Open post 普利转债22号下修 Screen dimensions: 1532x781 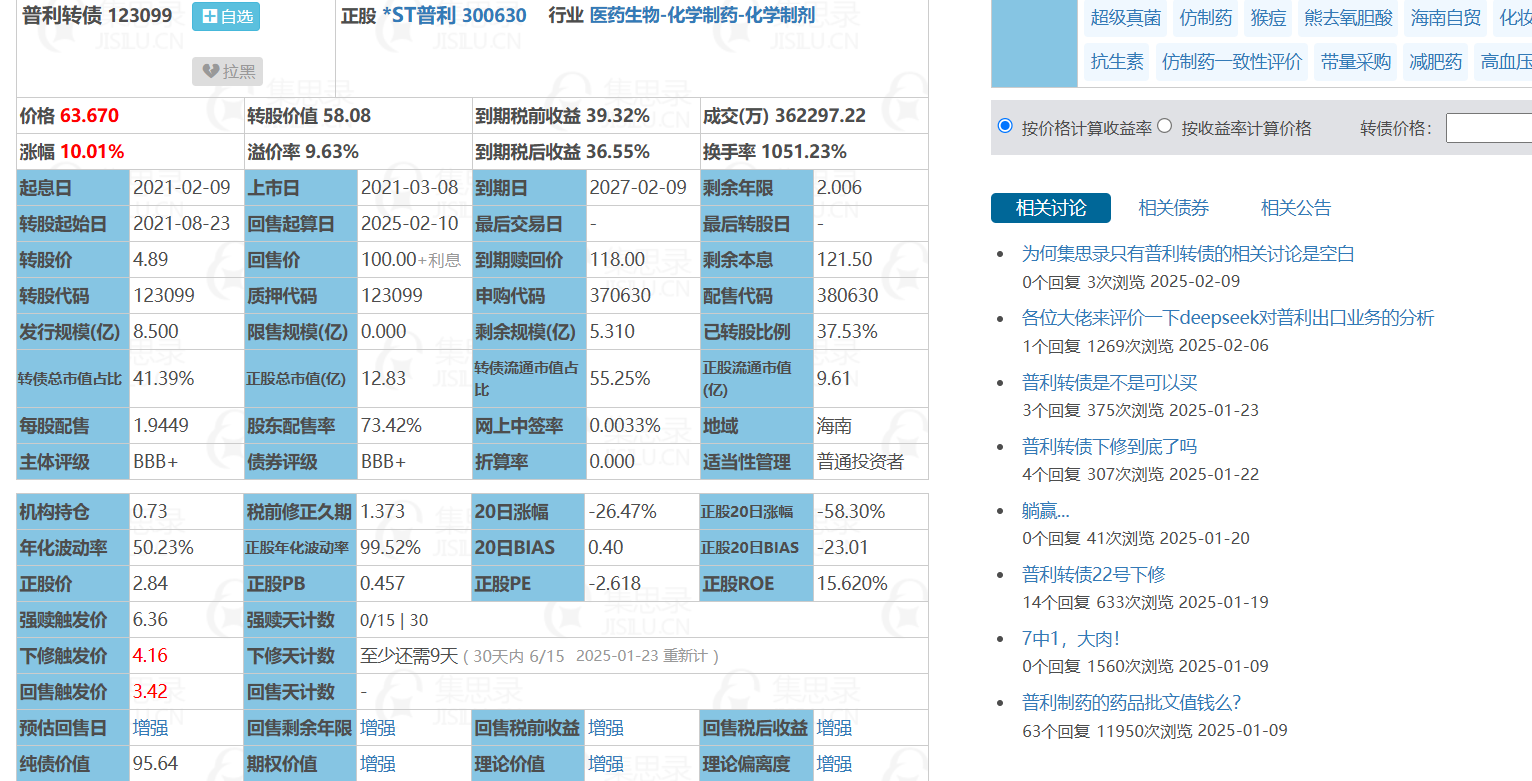(x=1094, y=574)
